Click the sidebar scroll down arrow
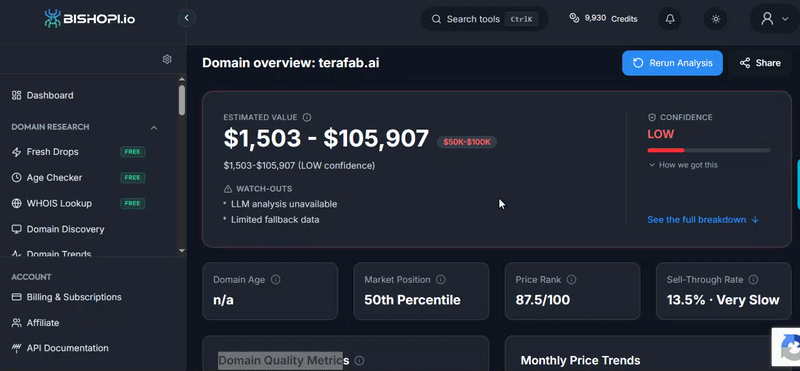The image size is (800, 371). pyautogui.click(x=182, y=251)
